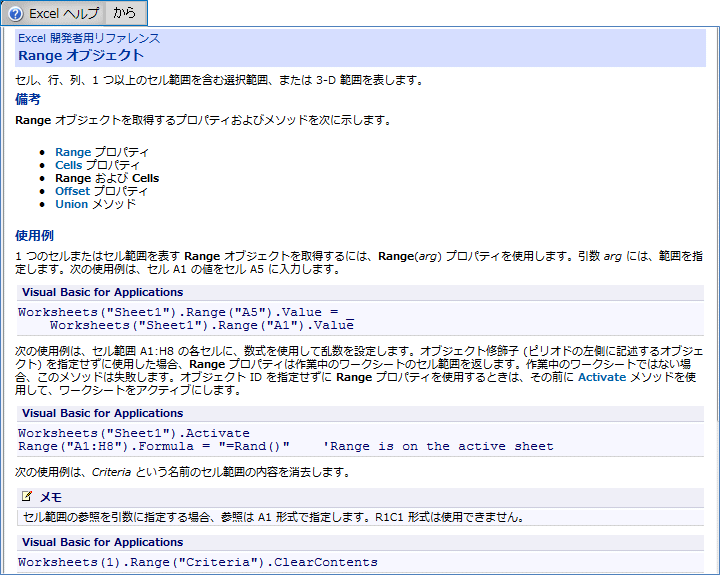Click the メモ label in the note box
Viewport: 720px width, 575px height.
tap(51, 497)
